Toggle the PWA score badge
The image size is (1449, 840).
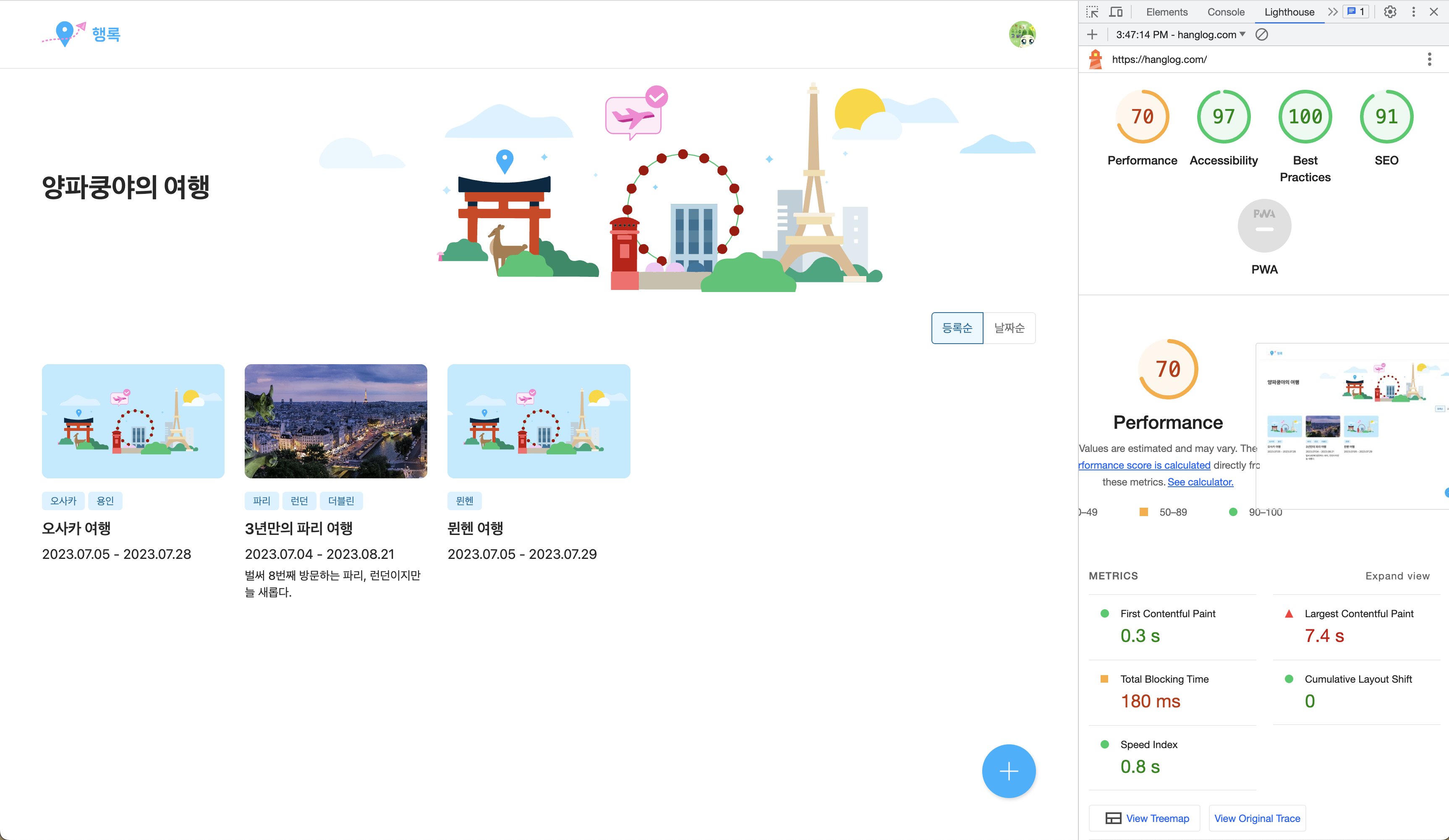tap(1264, 225)
